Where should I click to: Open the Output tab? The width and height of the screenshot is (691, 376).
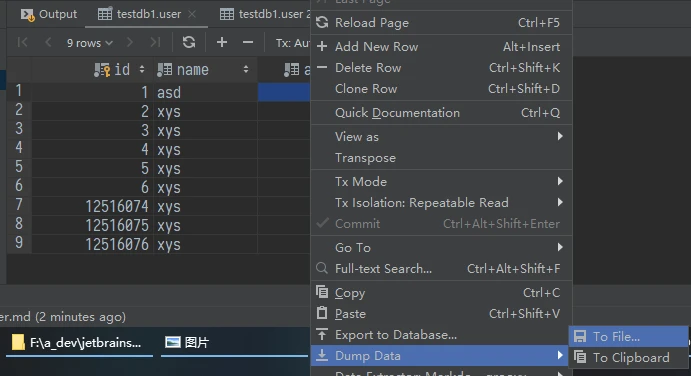point(49,14)
